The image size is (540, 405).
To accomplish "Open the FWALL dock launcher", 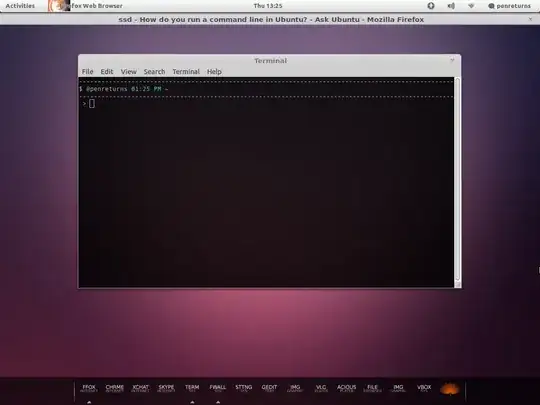I will [218, 388].
